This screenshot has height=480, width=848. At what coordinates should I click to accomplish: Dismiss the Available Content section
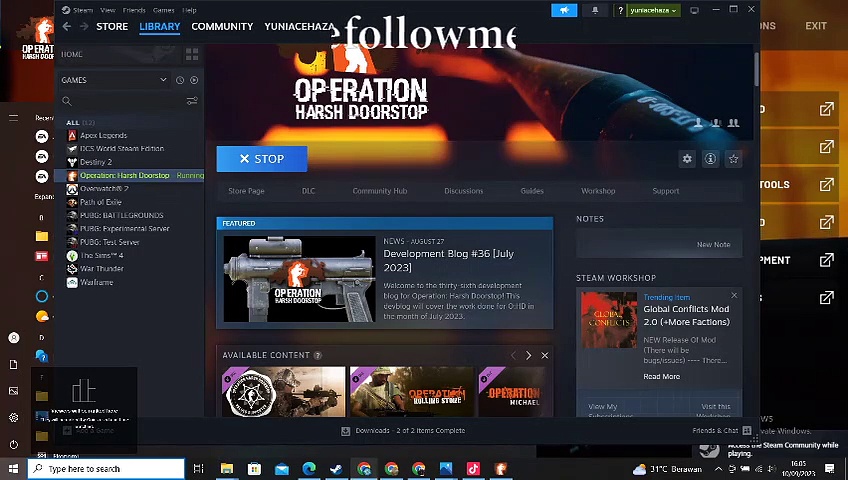coord(545,355)
